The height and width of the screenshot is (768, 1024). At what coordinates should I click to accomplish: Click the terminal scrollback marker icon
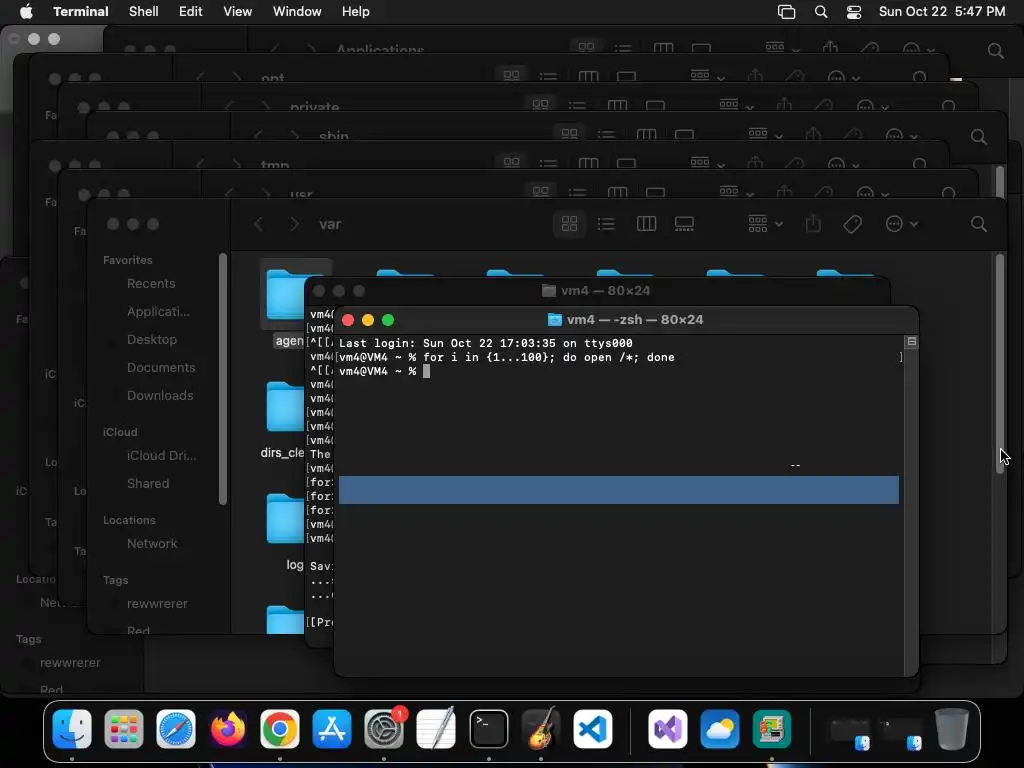pyautogui.click(x=912, y=342)
